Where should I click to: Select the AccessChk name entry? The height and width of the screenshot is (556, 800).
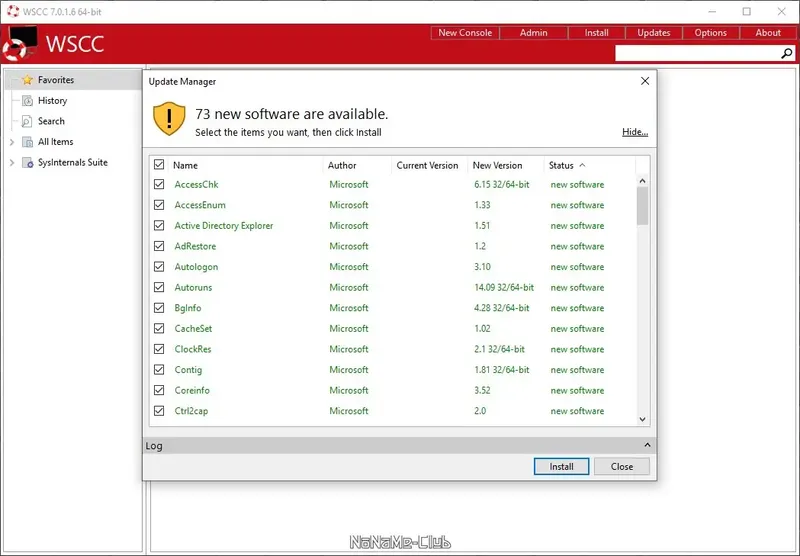[196, 184]
